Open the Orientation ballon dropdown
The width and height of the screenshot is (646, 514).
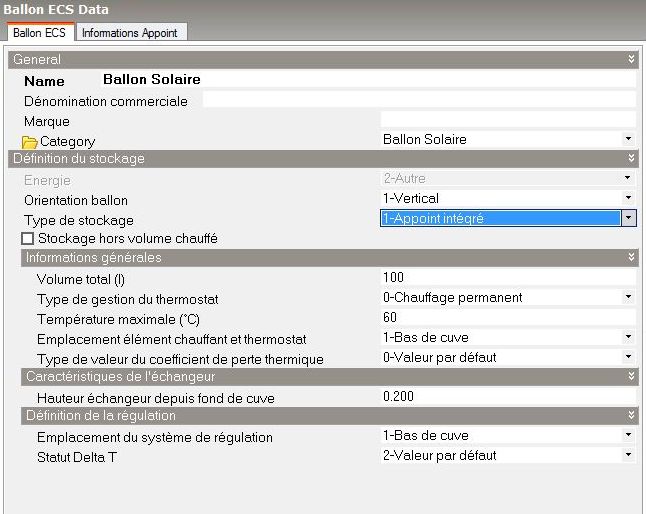click(628, 198)
